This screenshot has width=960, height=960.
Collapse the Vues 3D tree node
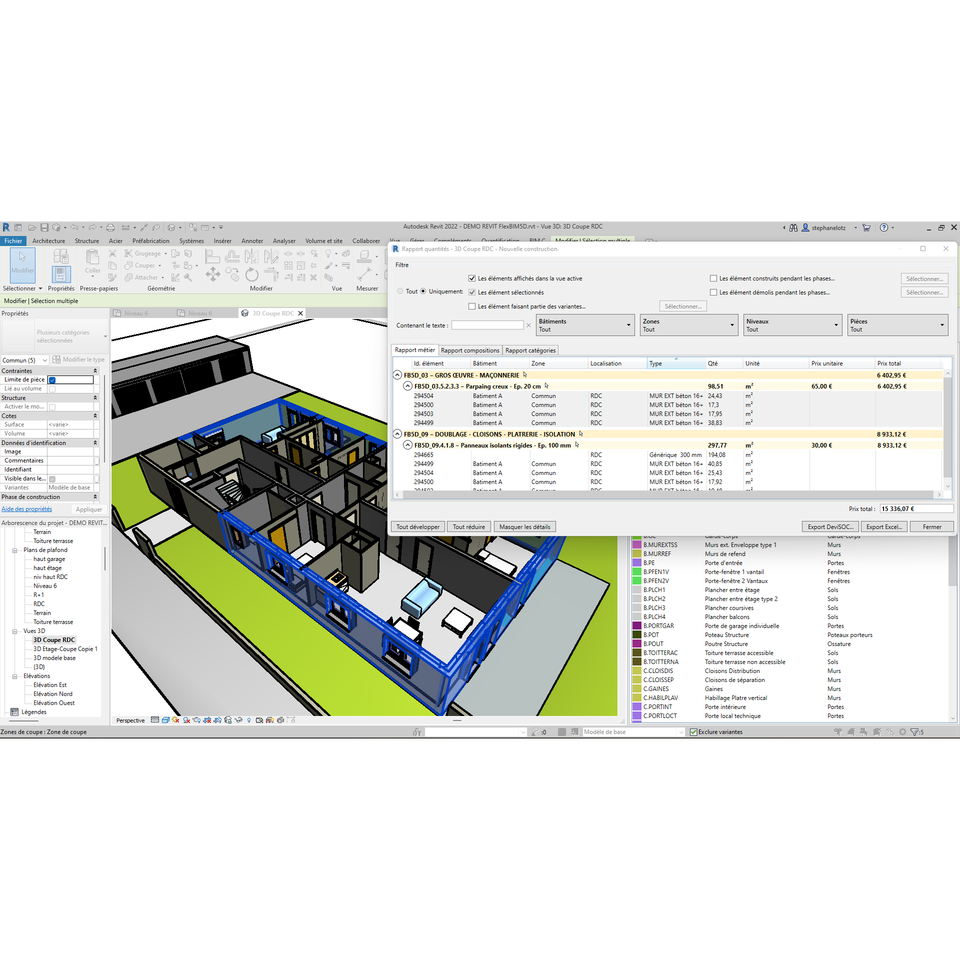coord(15,631)
